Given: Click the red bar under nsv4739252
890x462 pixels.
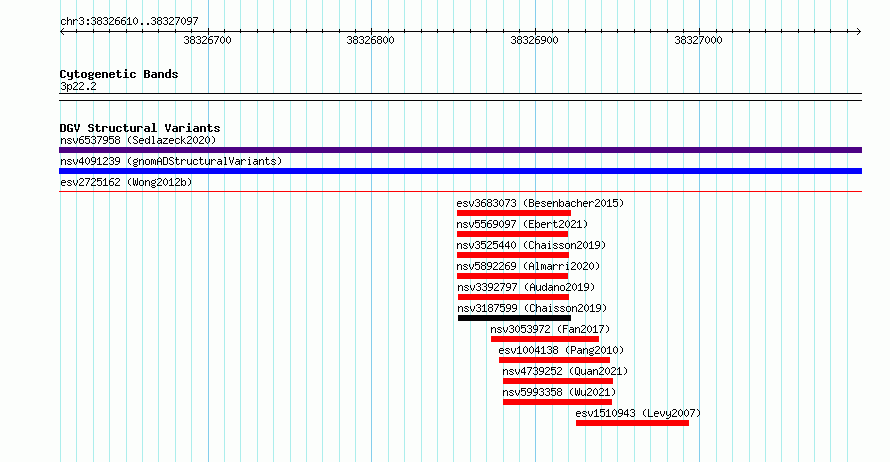Looking at the screenshot, I should pos(558,381).
